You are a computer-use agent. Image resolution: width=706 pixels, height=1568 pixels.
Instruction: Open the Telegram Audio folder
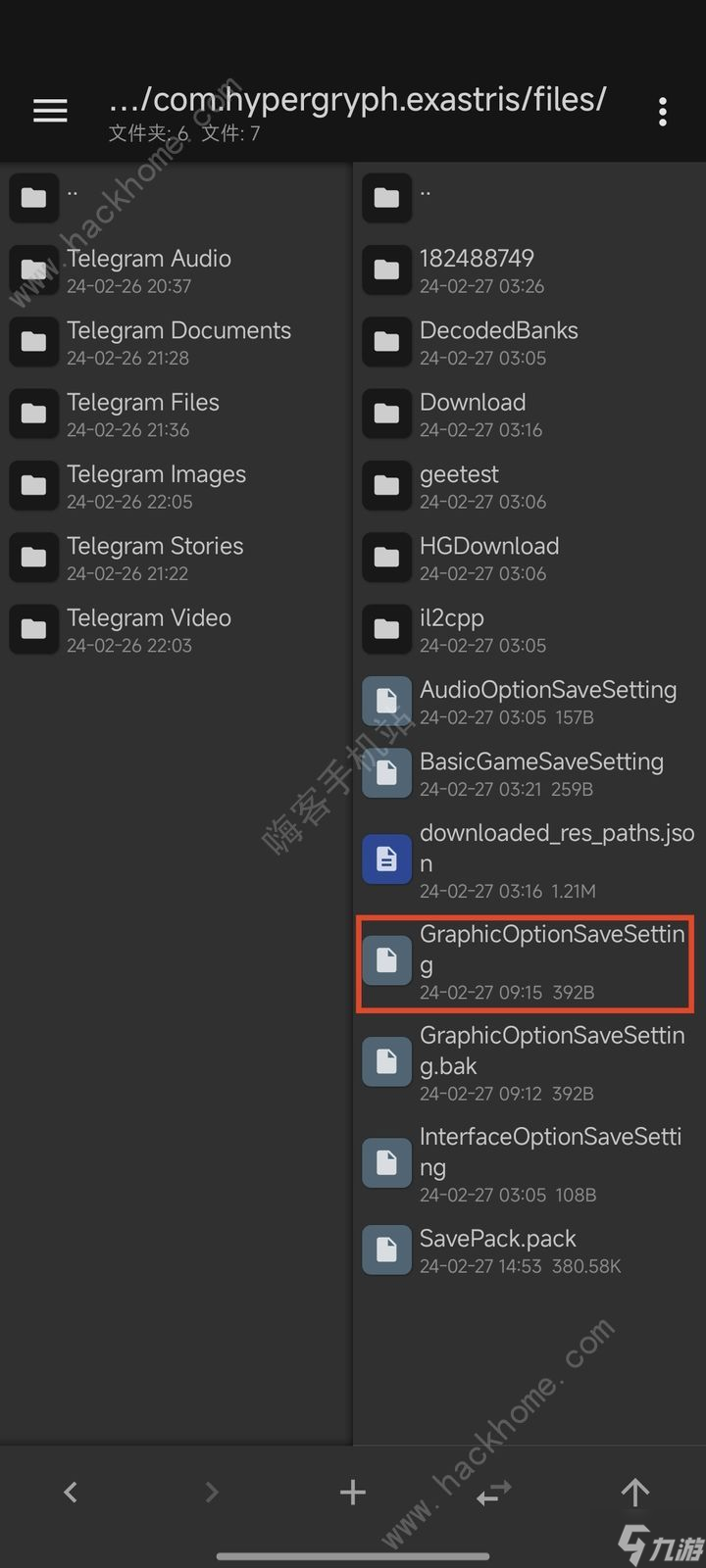point(176,269)
